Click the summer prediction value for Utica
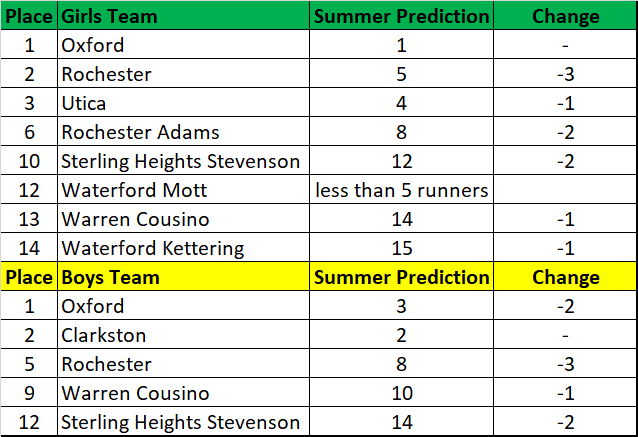Screen dimensions: 638x437 coord(402,103)
